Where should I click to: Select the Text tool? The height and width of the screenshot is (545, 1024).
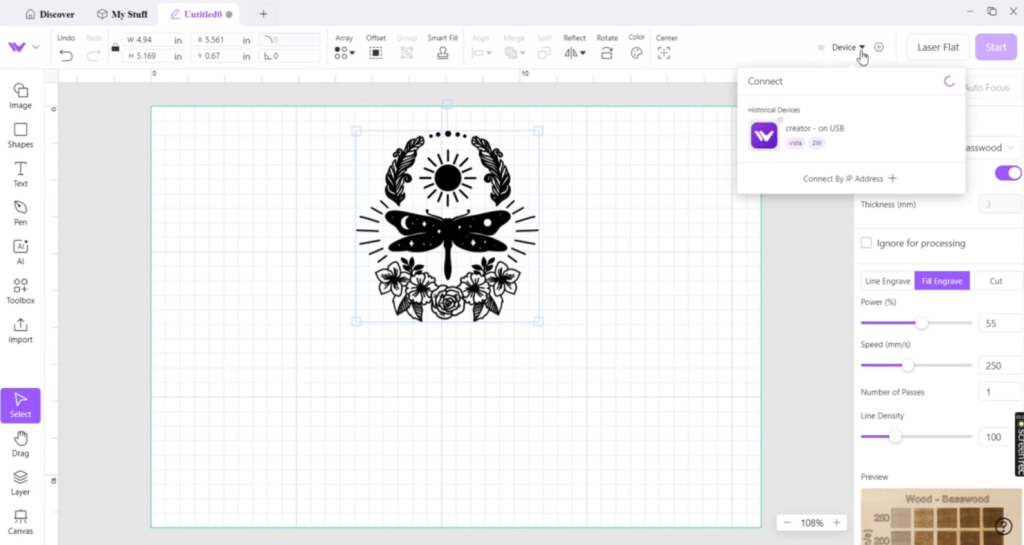click(x=20, y=173)
